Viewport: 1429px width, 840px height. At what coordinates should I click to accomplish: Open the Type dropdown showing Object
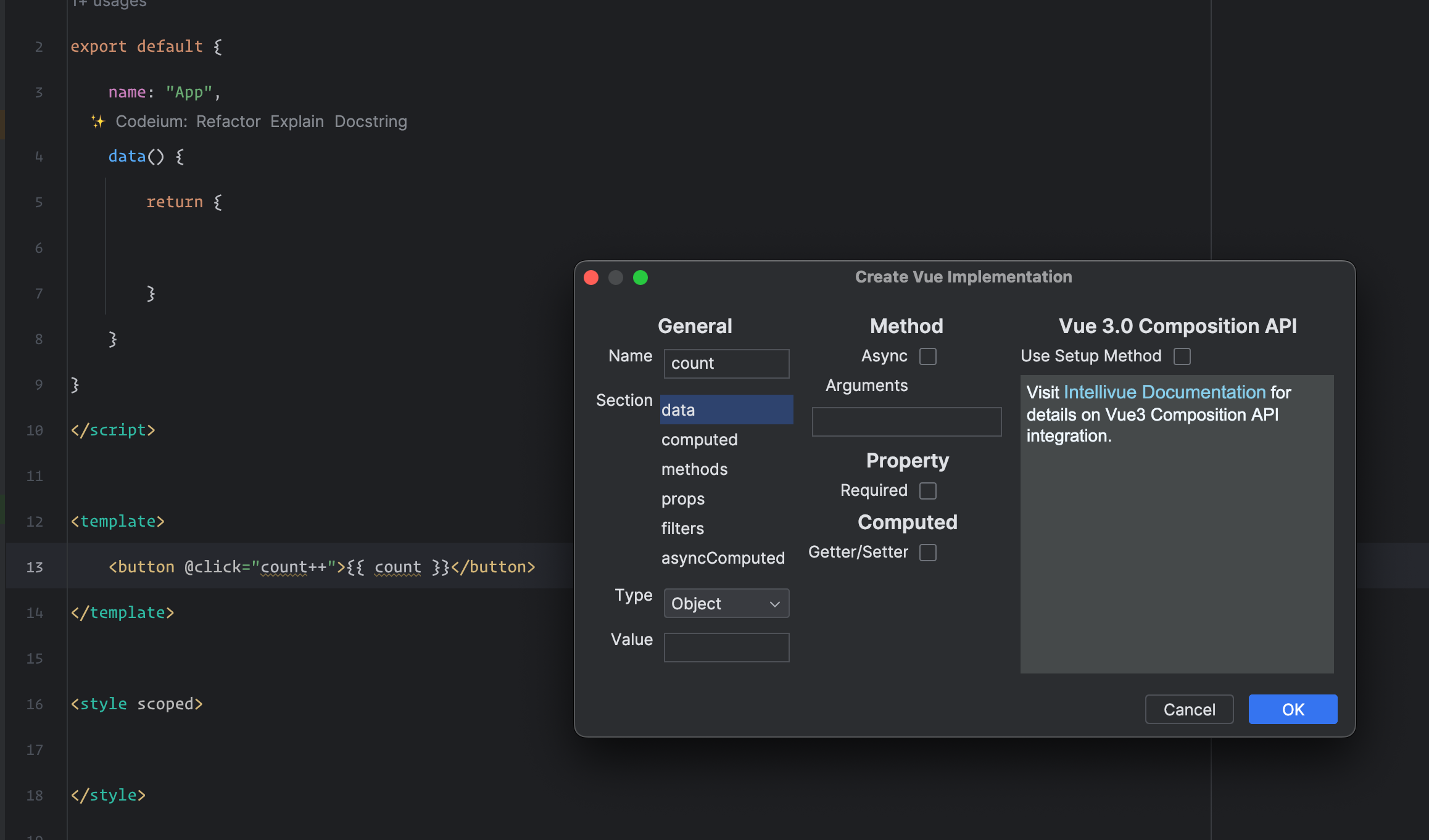(726, 603)
